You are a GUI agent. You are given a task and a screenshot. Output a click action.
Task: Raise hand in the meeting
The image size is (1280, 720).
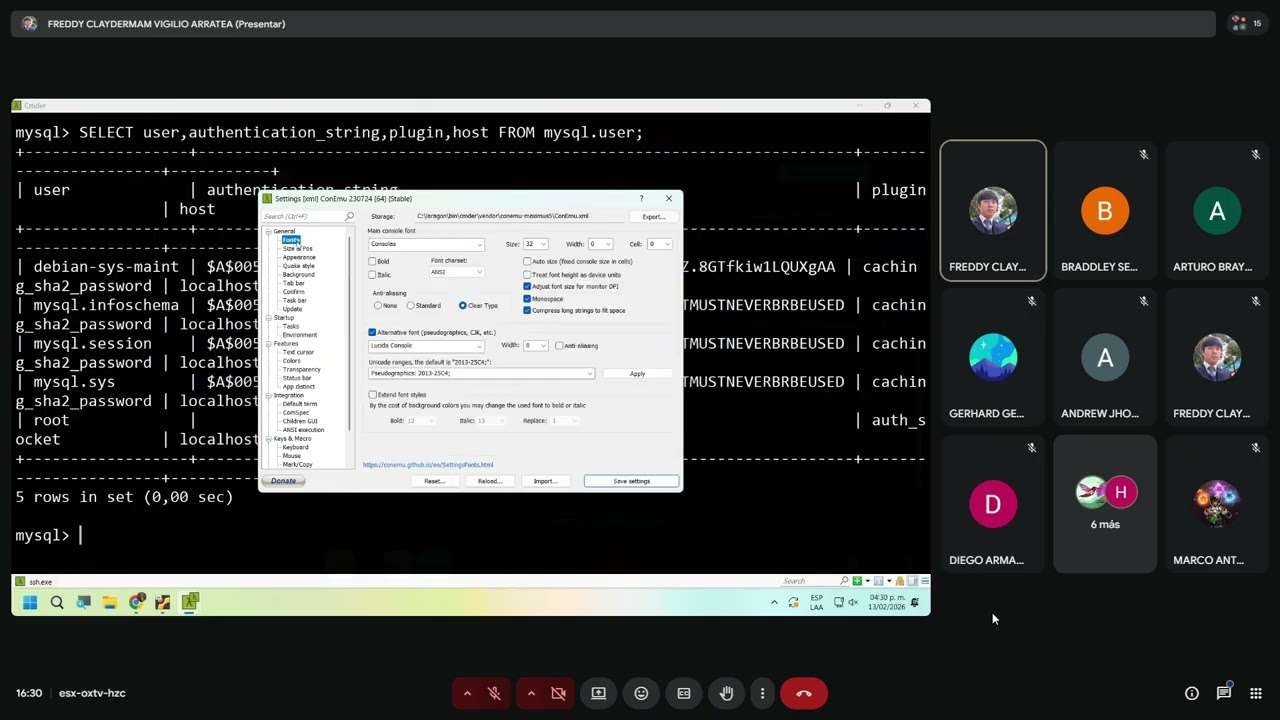pyautogui.click(x=727, y=693)
